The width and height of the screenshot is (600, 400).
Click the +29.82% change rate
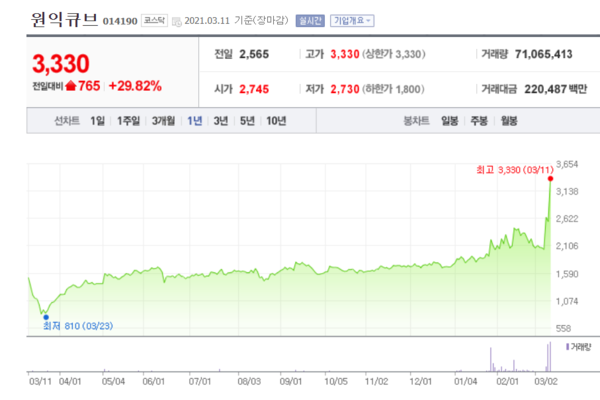coord(135,86)
